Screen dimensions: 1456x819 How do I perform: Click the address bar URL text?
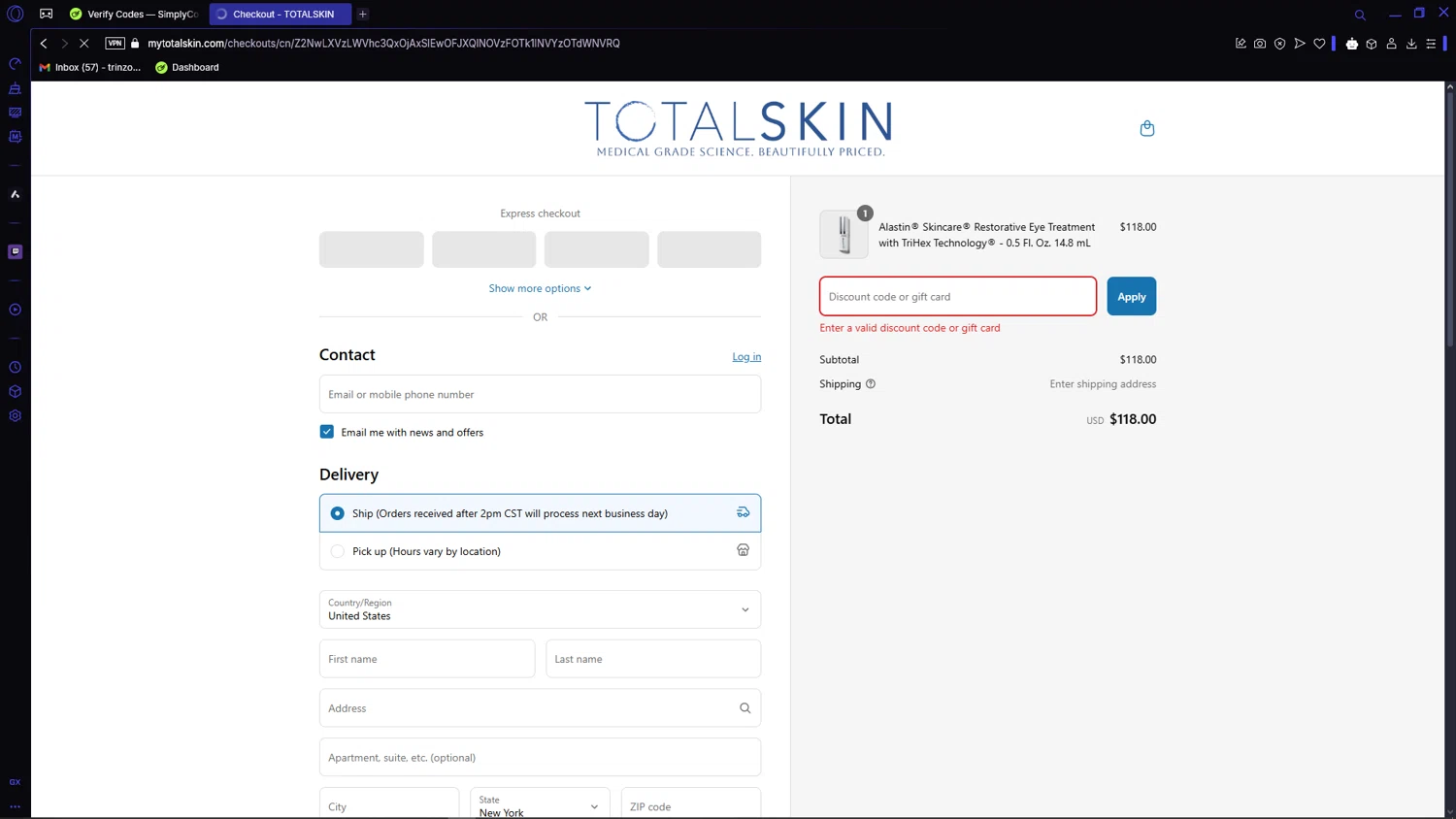383,43
